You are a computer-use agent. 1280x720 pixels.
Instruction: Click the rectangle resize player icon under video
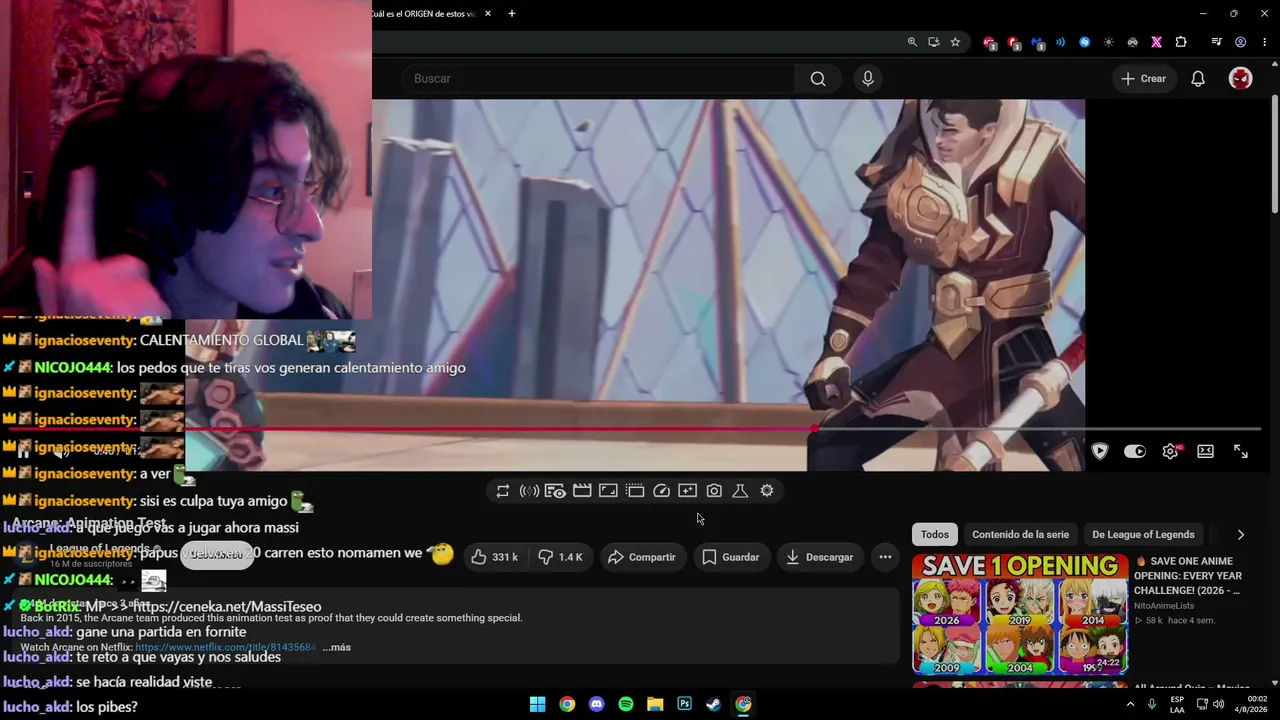point(608,491)
